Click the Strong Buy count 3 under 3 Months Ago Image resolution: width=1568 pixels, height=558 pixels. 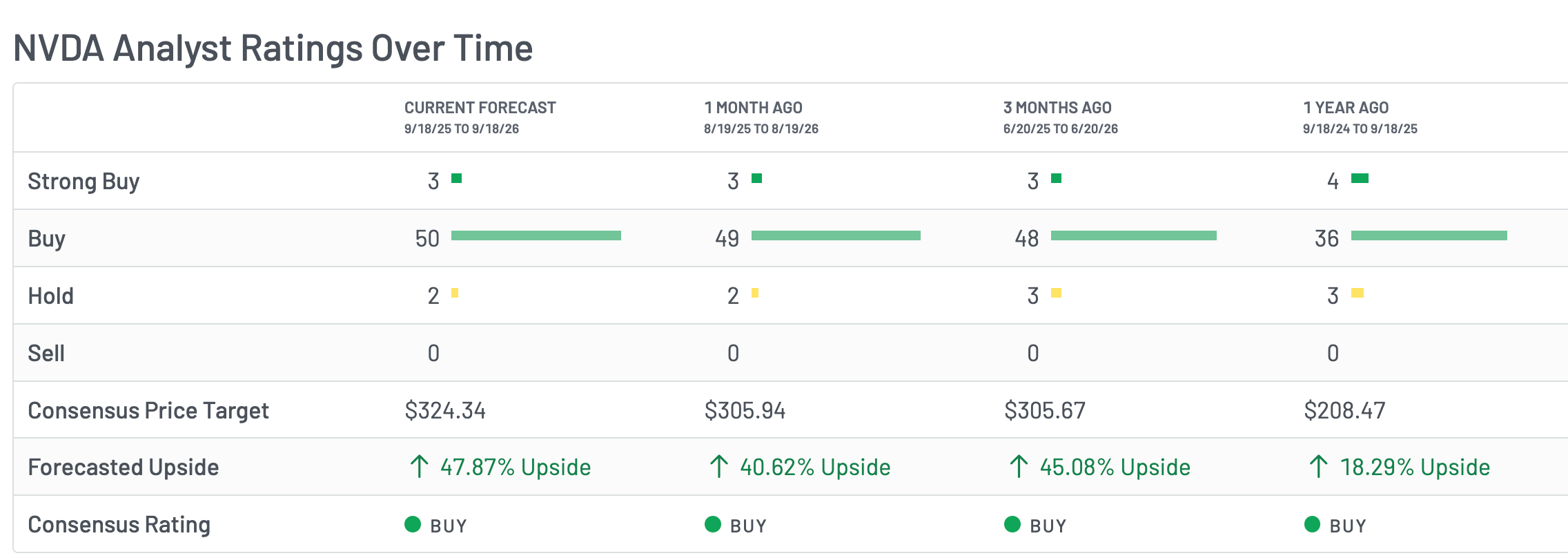point(1033,181)
